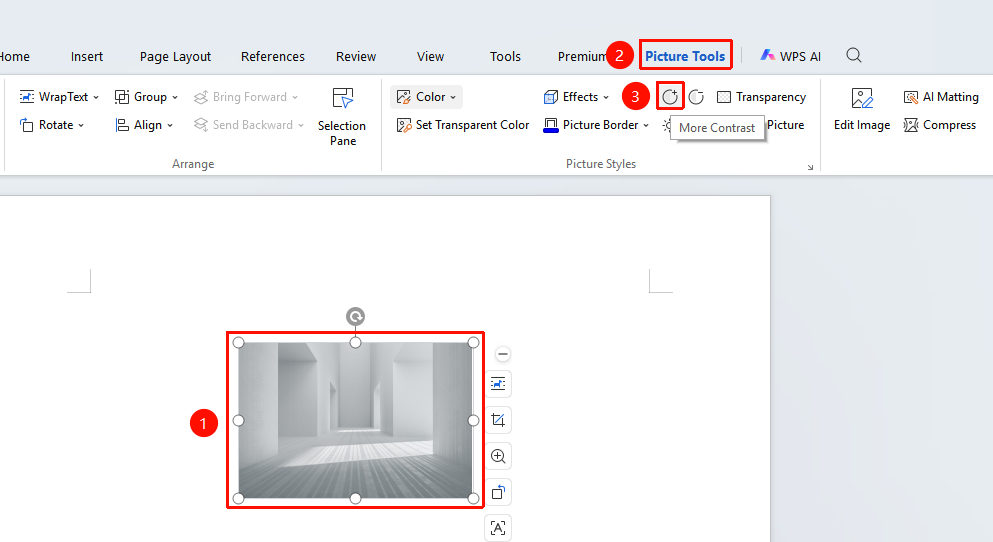The height and width of the screenshot is (542, 993).
Task: Click the top-left image resize handle
Action: coord(238,343)
